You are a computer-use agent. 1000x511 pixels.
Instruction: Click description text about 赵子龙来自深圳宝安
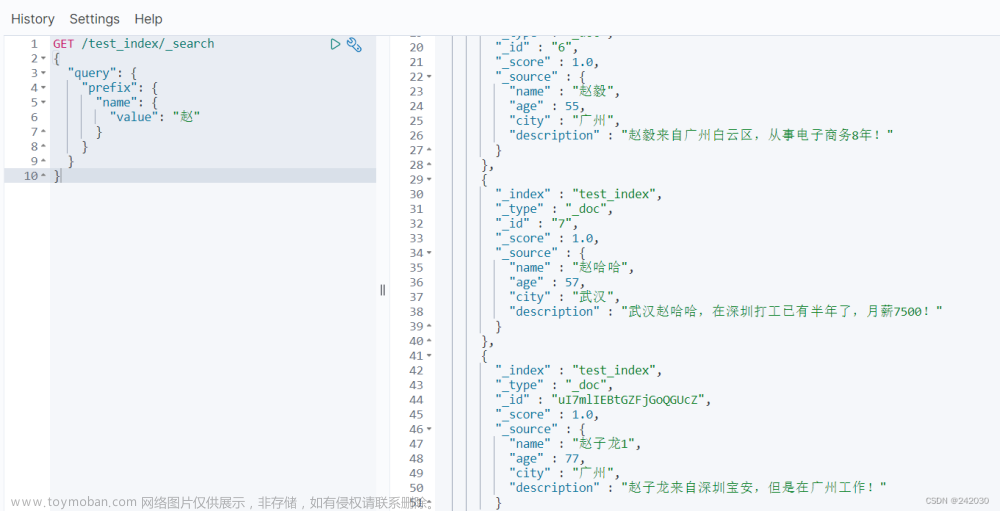point(754,487)
